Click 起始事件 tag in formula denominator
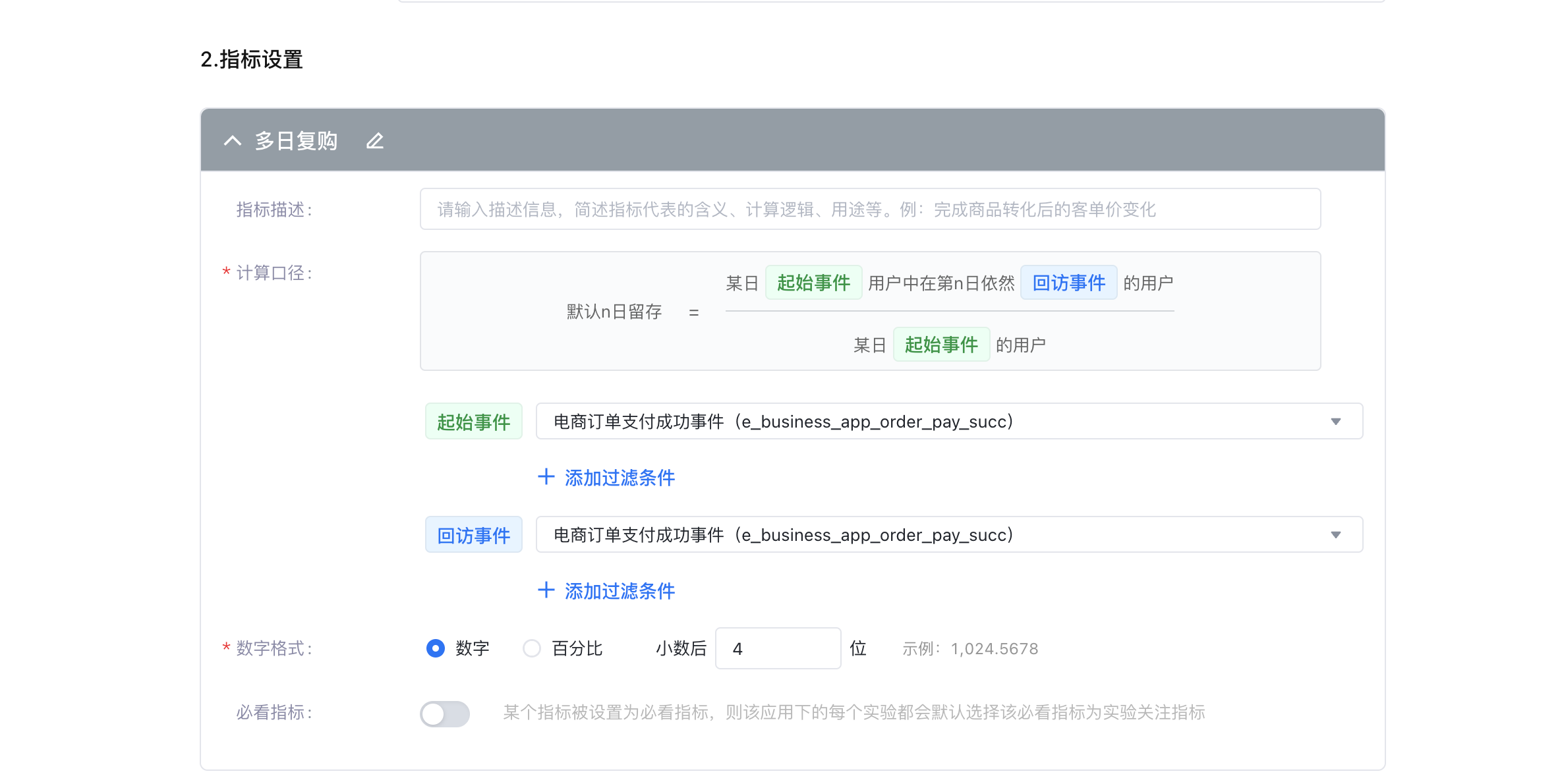This screenshot has height=784, width=1562. coord(941,345)
